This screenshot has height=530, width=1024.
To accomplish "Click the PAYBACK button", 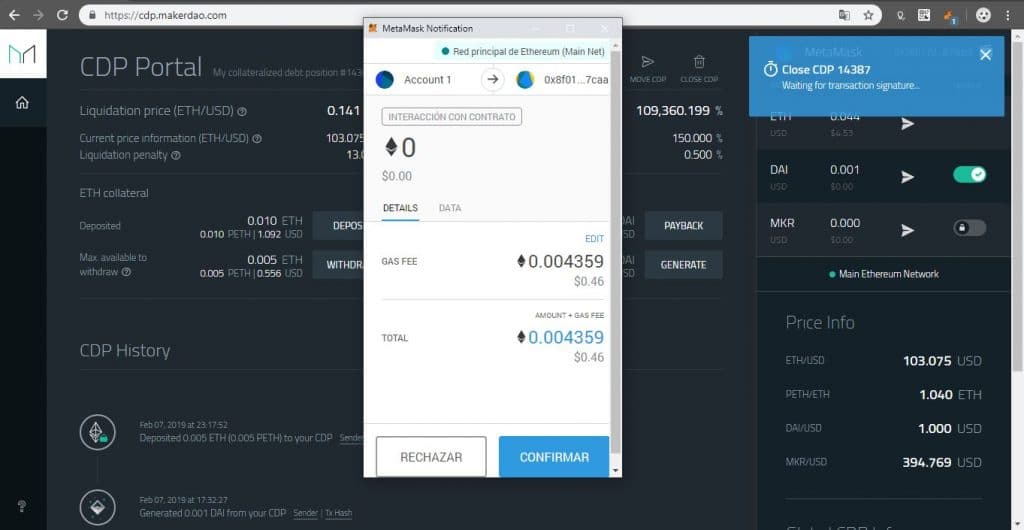I will (x=683, y=226).
